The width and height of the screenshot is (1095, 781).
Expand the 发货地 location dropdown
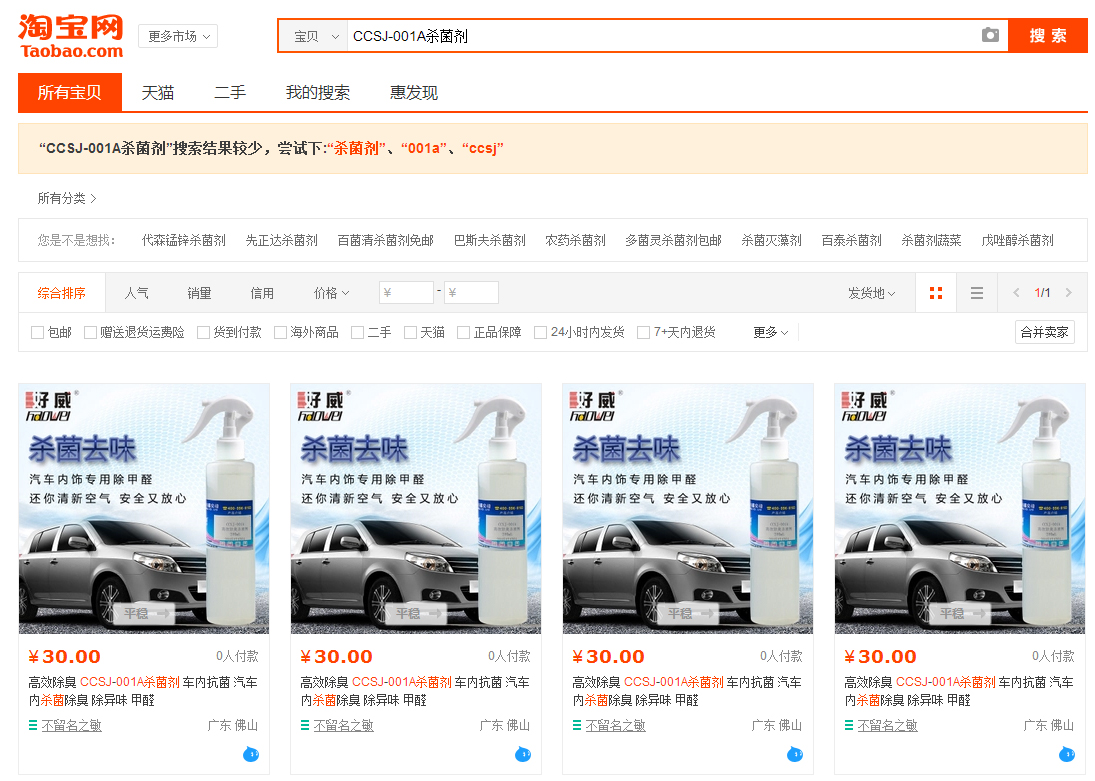[872, 293]
